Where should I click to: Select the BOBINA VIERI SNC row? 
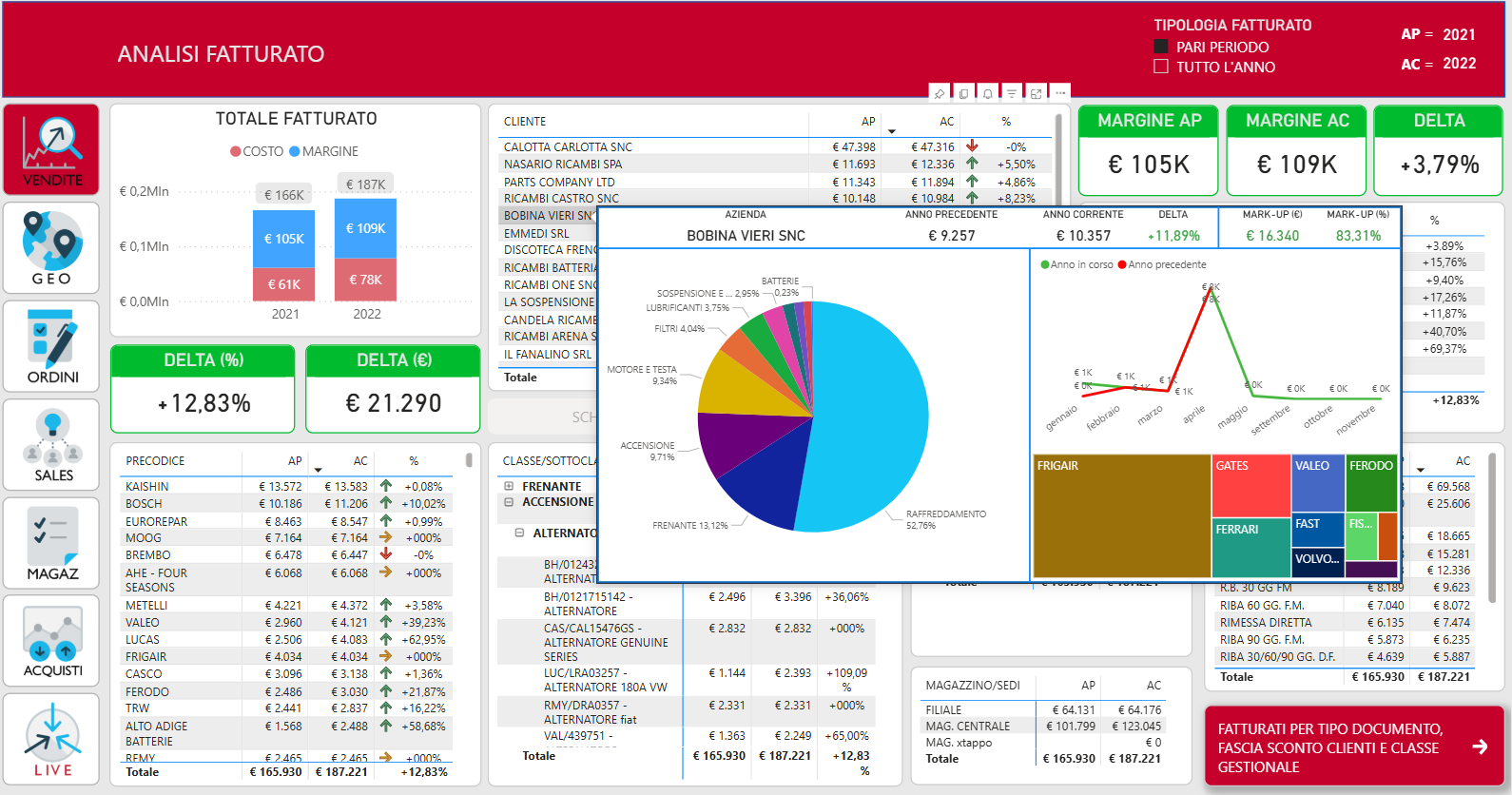click(x=549, y=216)
